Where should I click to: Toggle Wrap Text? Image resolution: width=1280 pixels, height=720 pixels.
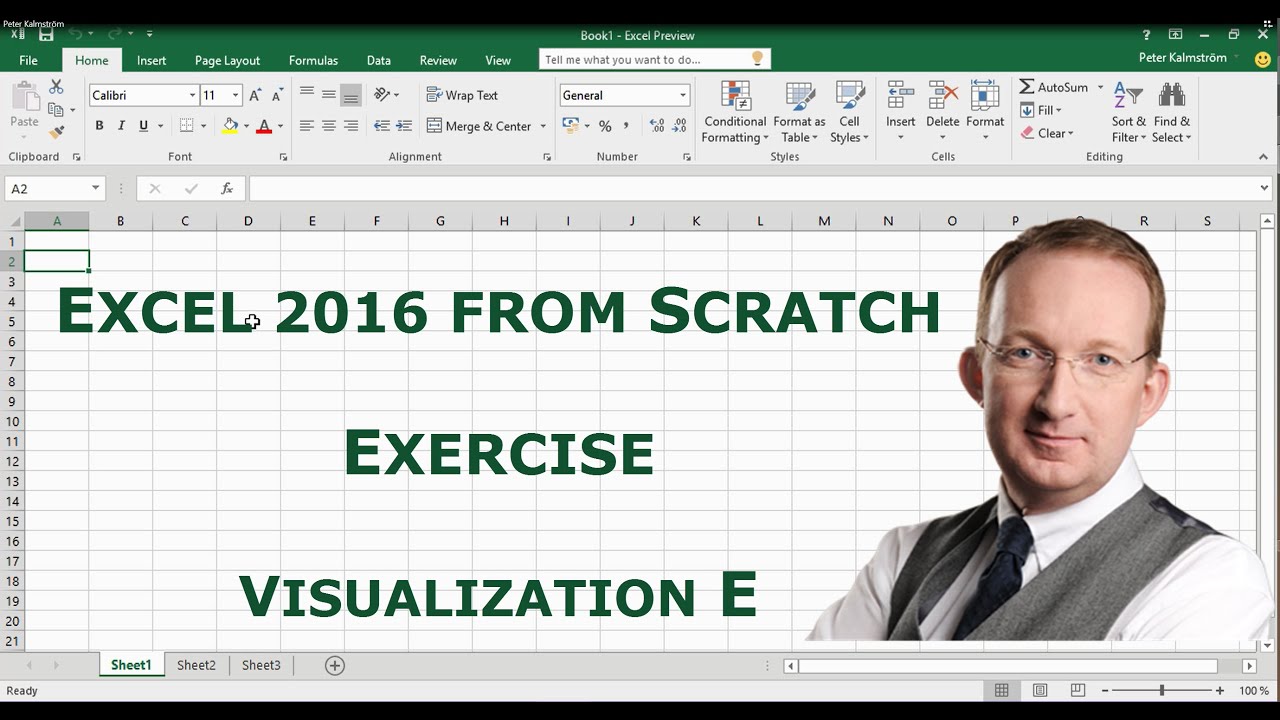pos(462,95)
